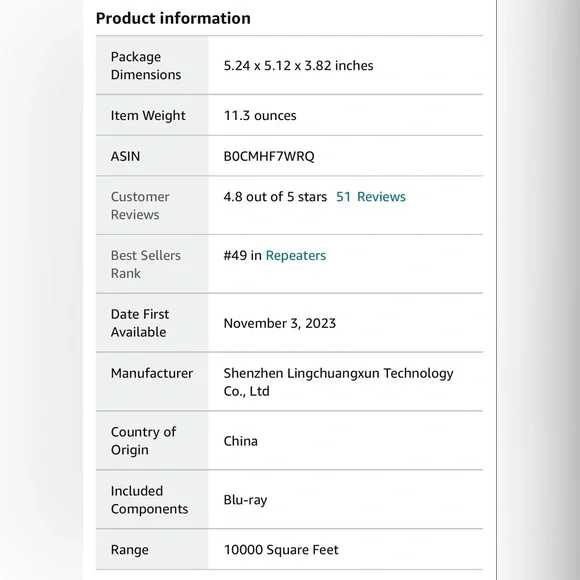The width and height of the screenshot is (580, 580).
Task: Click the 4.8 out of 5 stars text
Action: 275,197
